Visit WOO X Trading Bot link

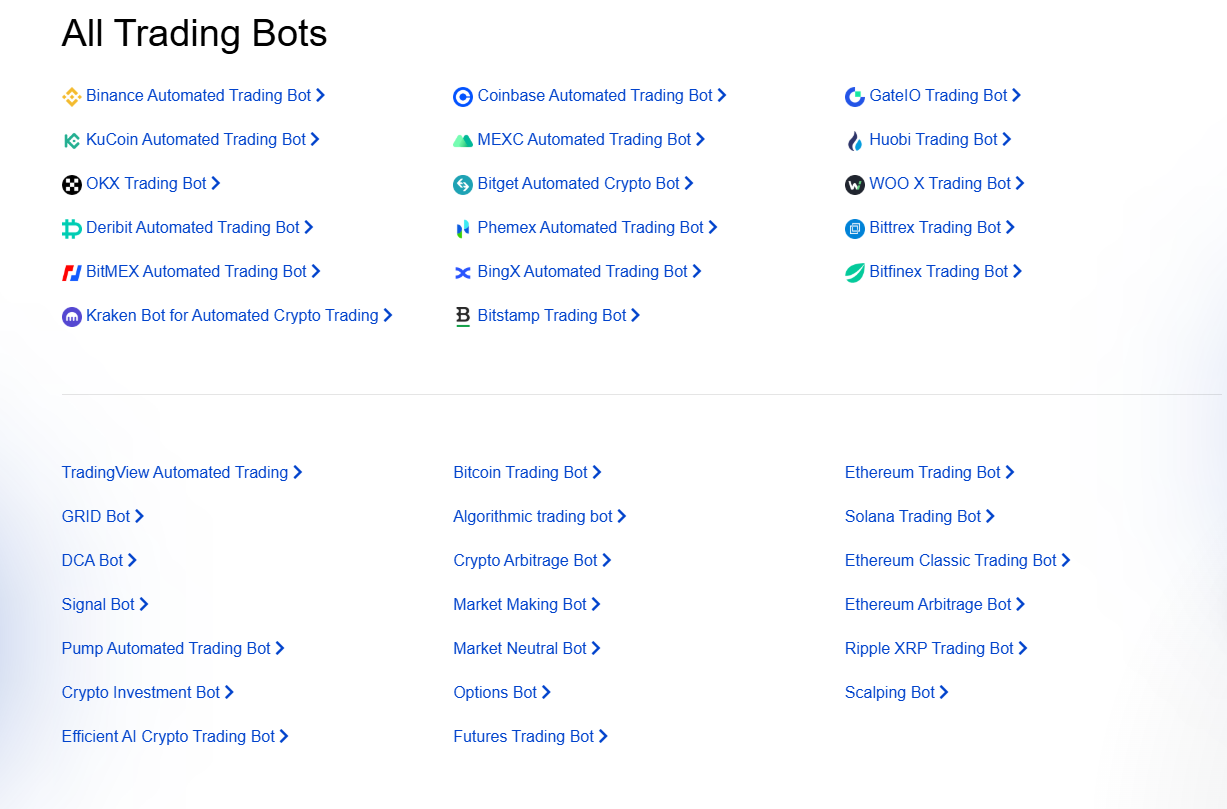947,184
